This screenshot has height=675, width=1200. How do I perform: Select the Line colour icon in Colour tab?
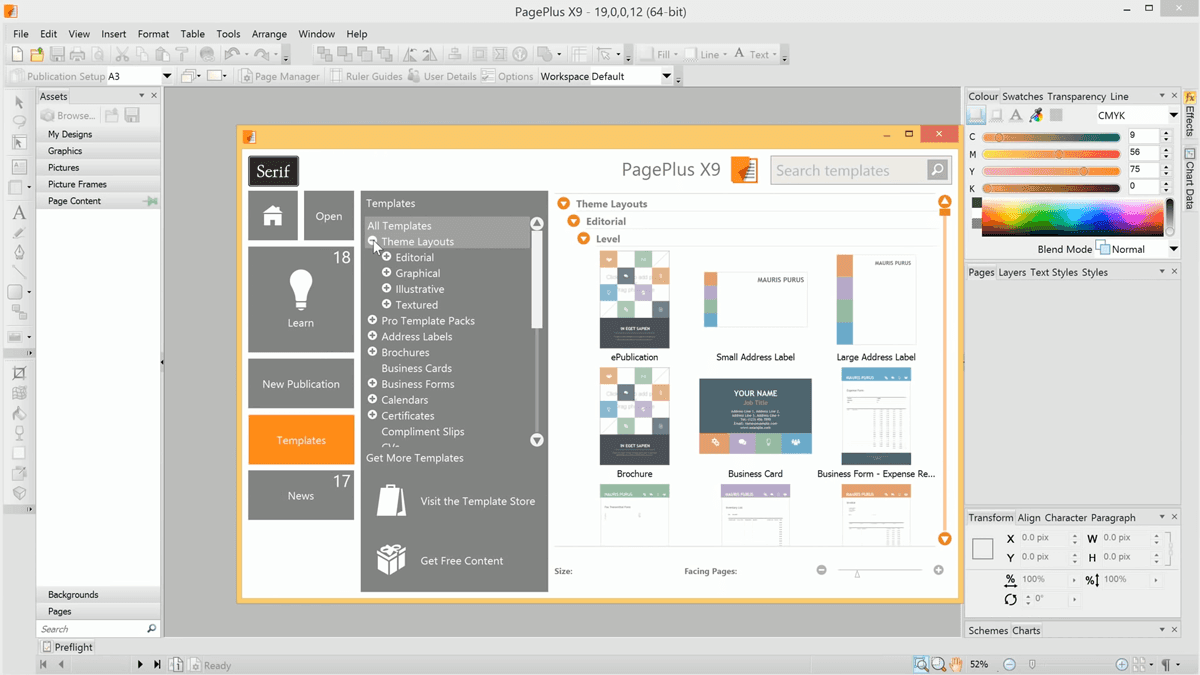tap(996, 116)
